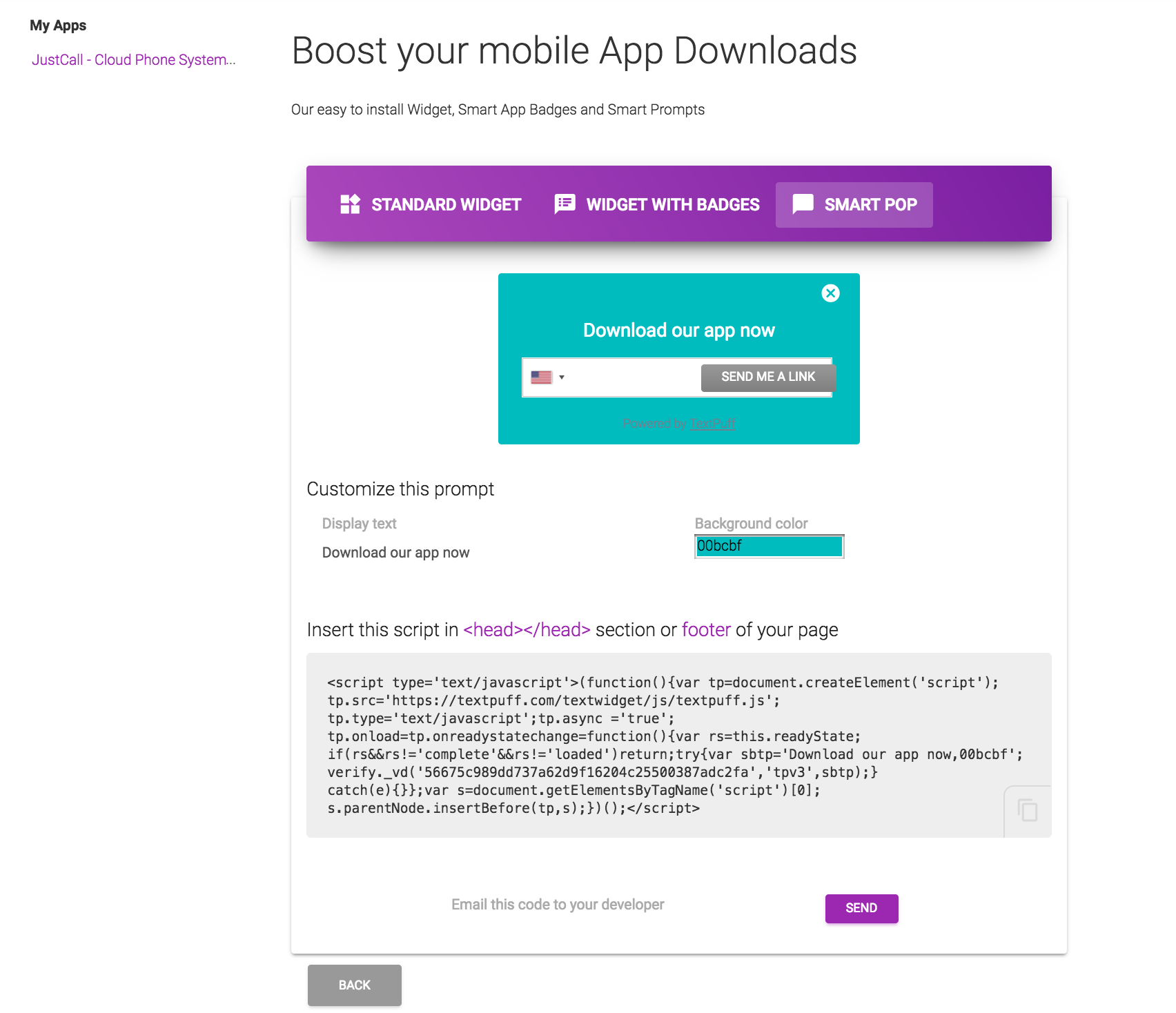
Task: Open the 00bcbf background color picker
Action: [769, 547]
